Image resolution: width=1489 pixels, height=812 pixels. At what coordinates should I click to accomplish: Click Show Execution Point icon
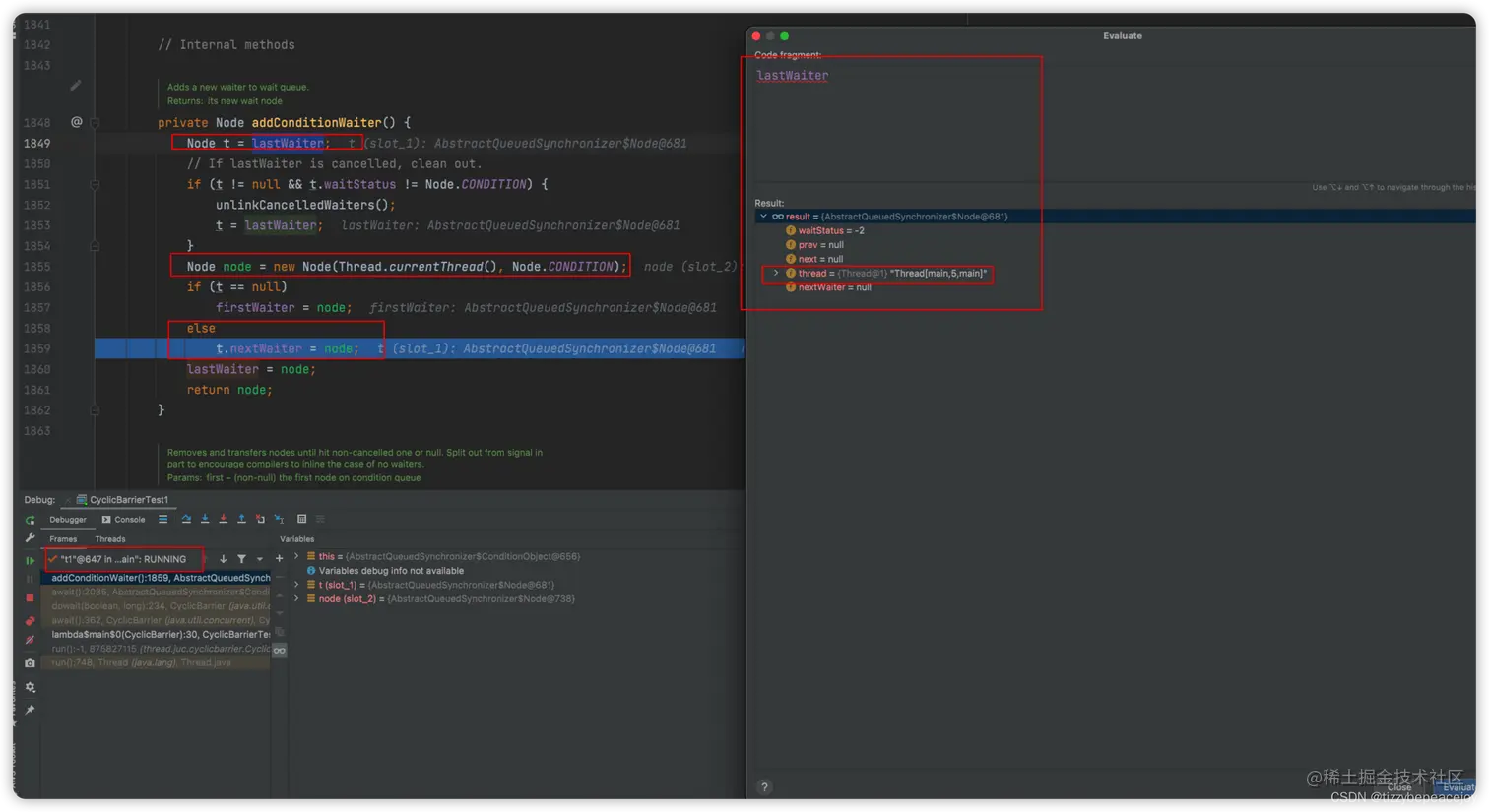[x=162, y=519]
